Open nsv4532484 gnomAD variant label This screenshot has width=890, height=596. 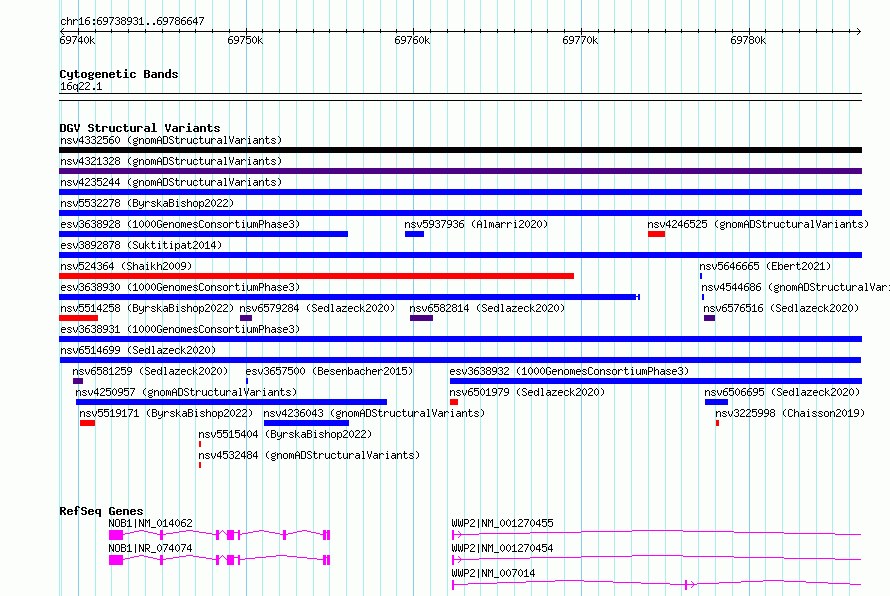pos(309,455)
